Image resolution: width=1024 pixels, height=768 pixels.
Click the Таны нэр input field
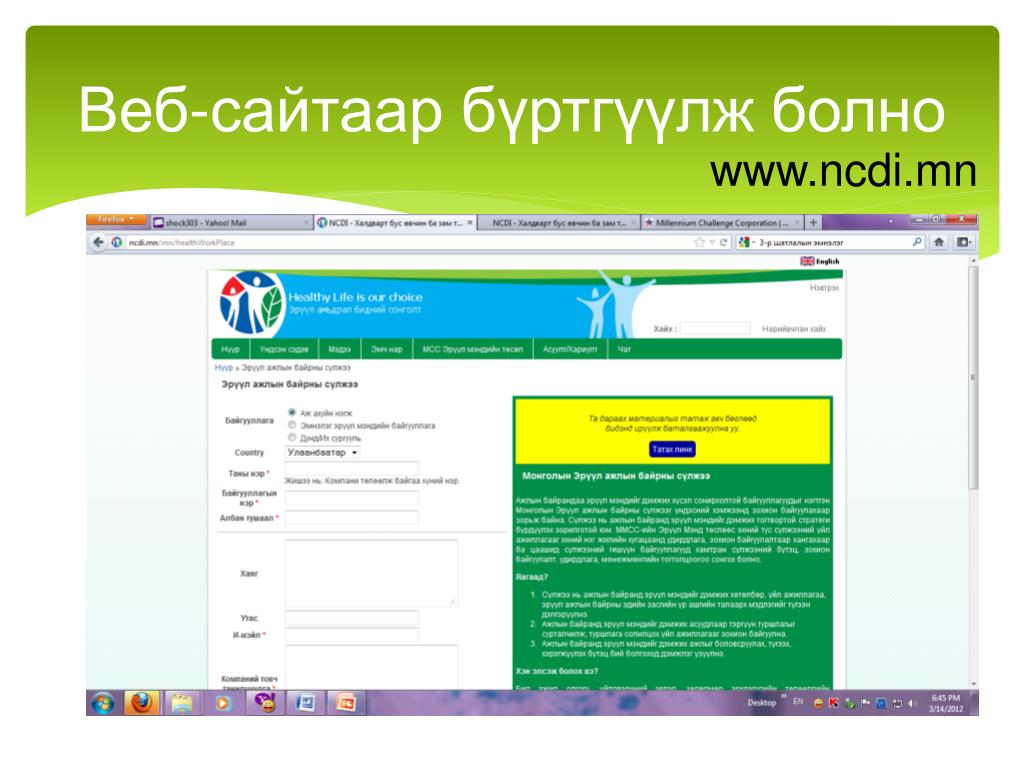(x=351, y=468)
